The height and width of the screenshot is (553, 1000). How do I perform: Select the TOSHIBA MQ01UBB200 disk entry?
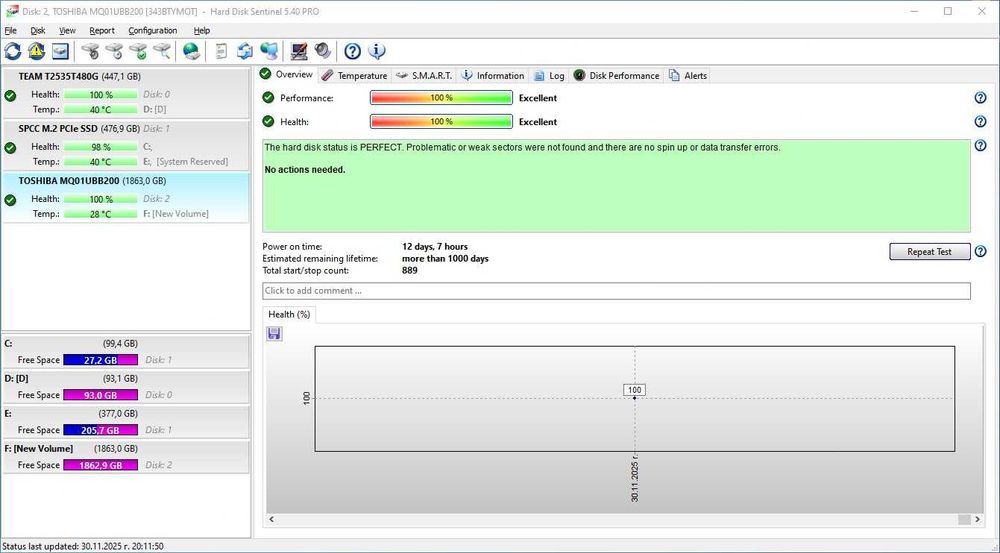(x=126, y=197)
